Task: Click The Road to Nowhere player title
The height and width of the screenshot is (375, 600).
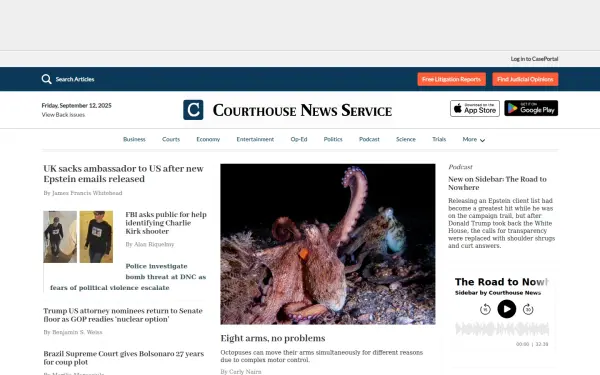Action: (x=502, y=282)
